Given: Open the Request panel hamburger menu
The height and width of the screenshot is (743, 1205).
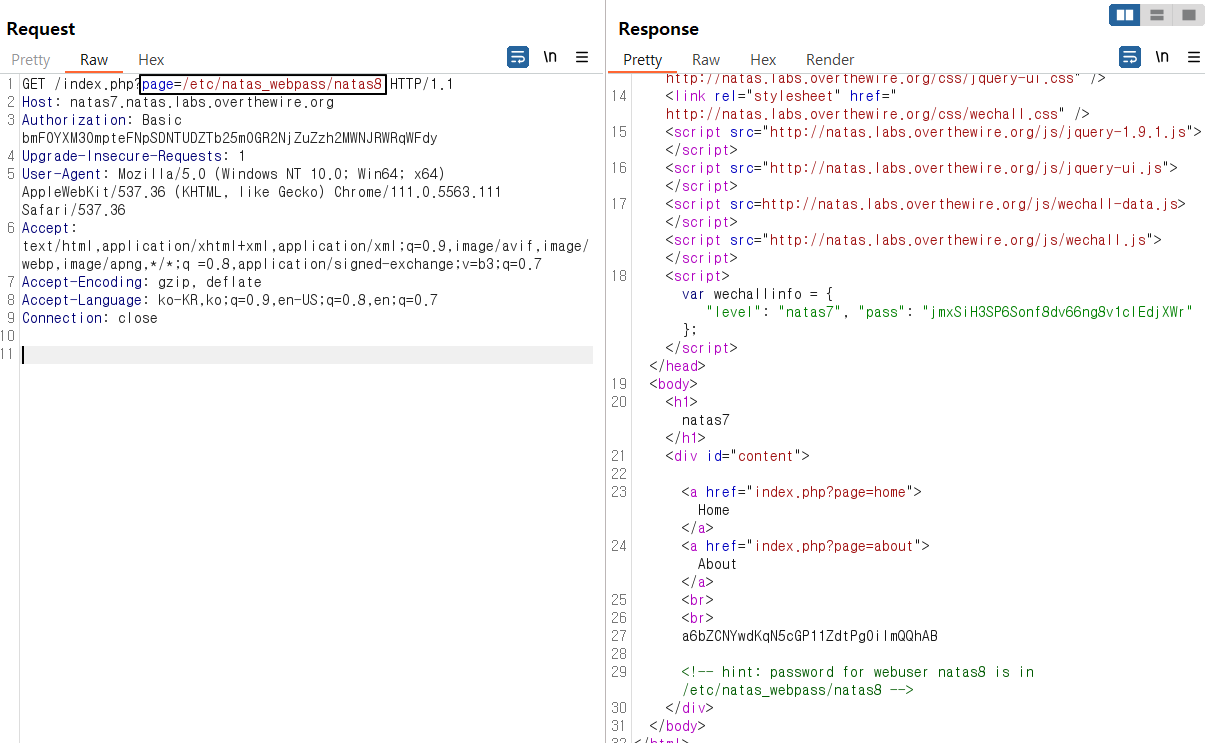Looking at the screenshot, I should tap(582, 57).
